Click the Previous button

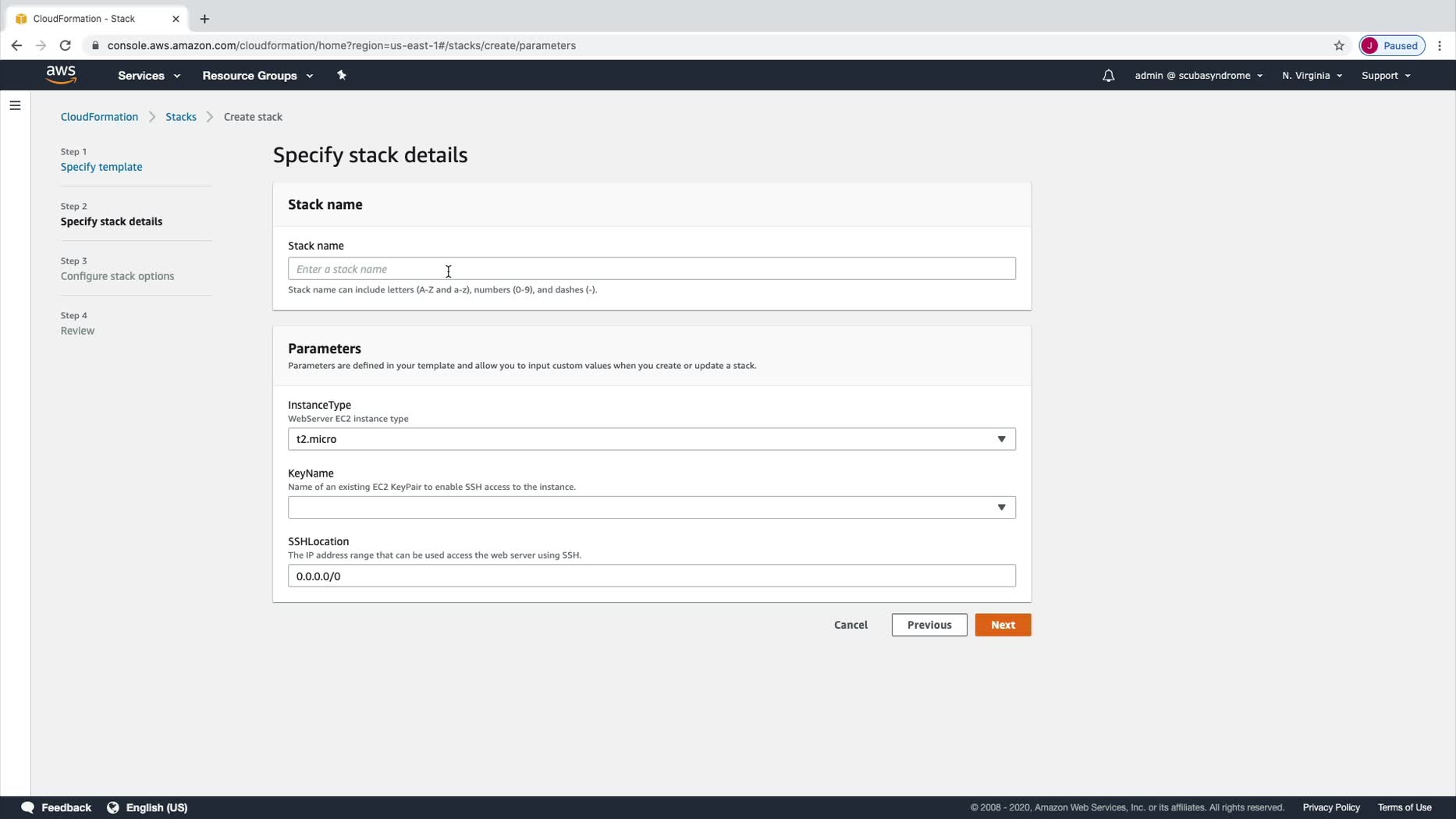pos(929,625)
